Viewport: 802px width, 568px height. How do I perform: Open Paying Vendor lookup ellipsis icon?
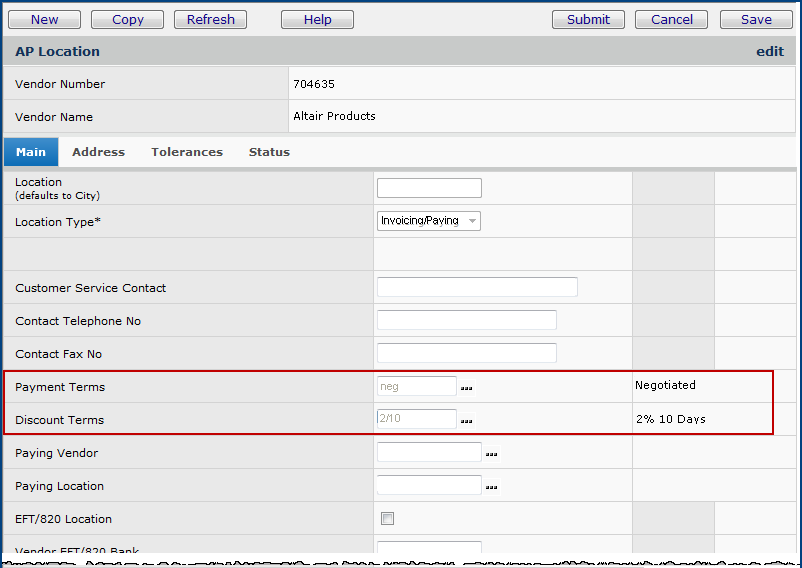coord(491,454)
